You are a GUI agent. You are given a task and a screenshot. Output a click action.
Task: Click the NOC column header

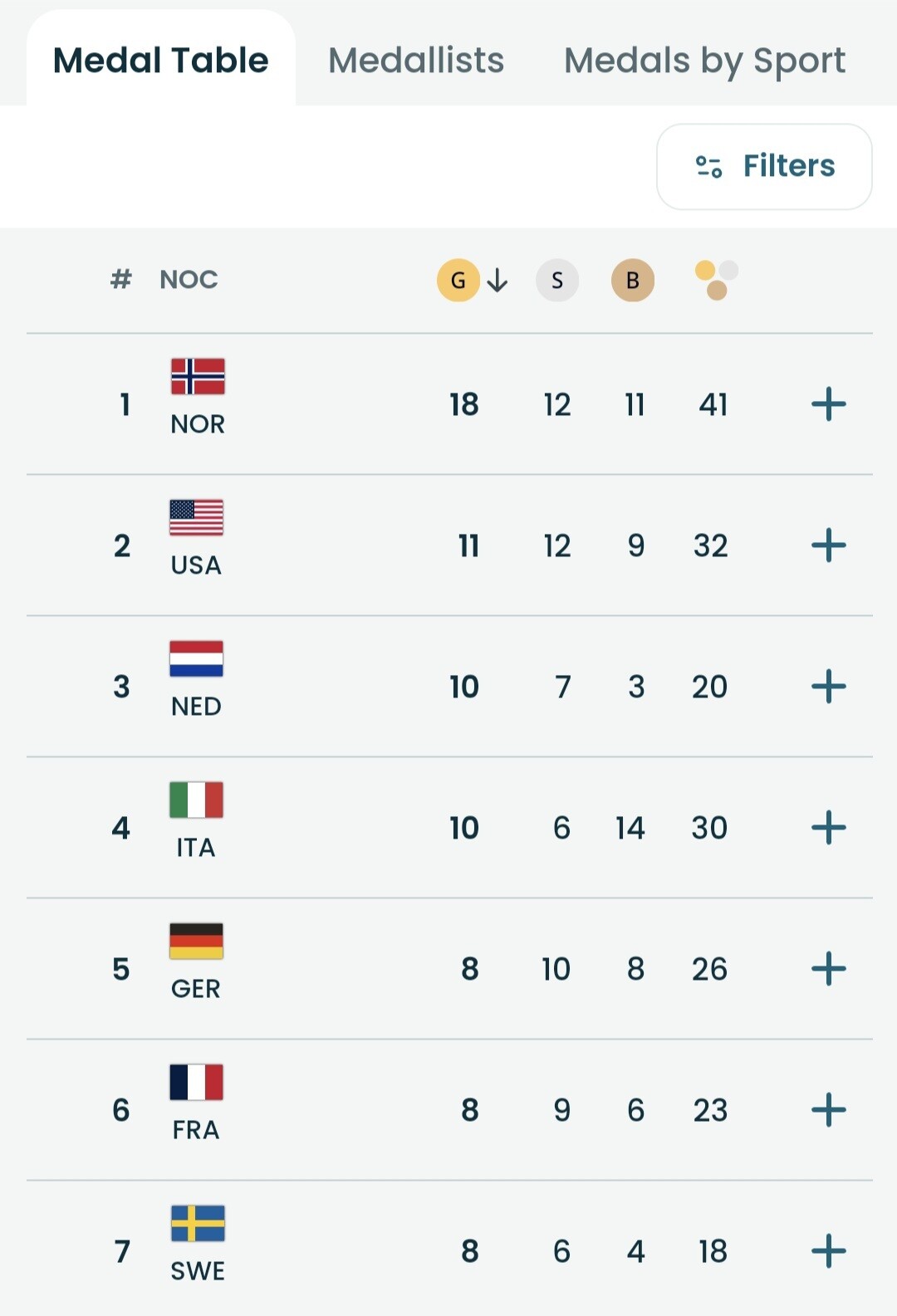pos(189,280)
